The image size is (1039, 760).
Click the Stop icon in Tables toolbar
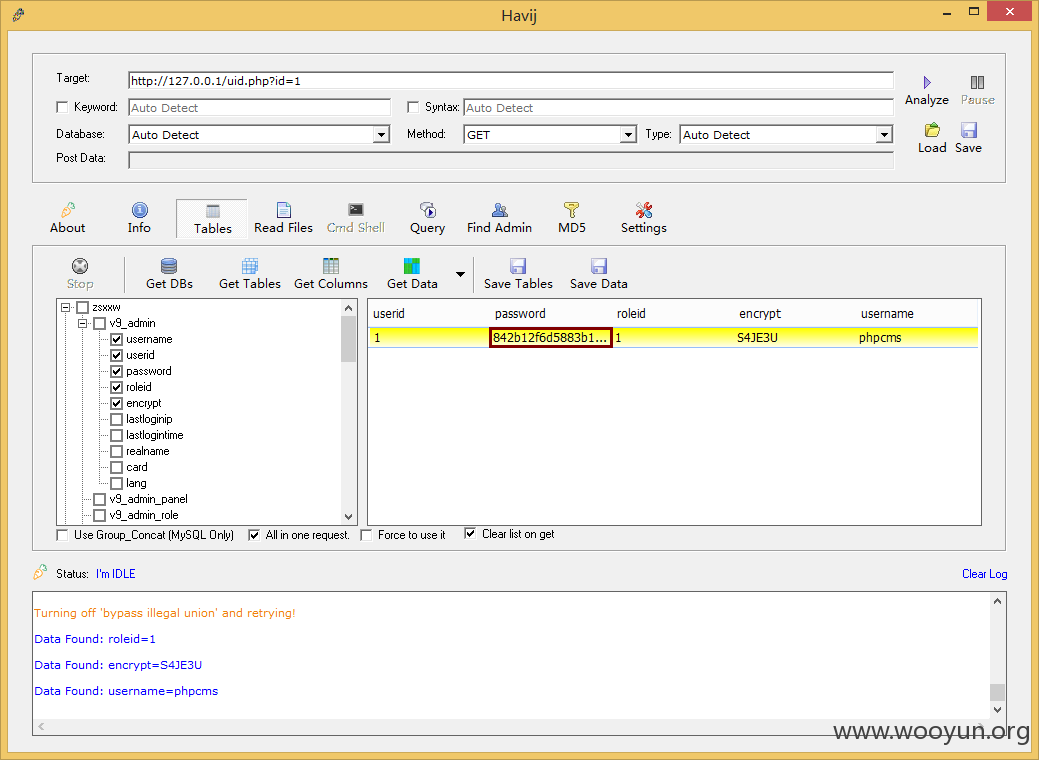click(80, 266)
